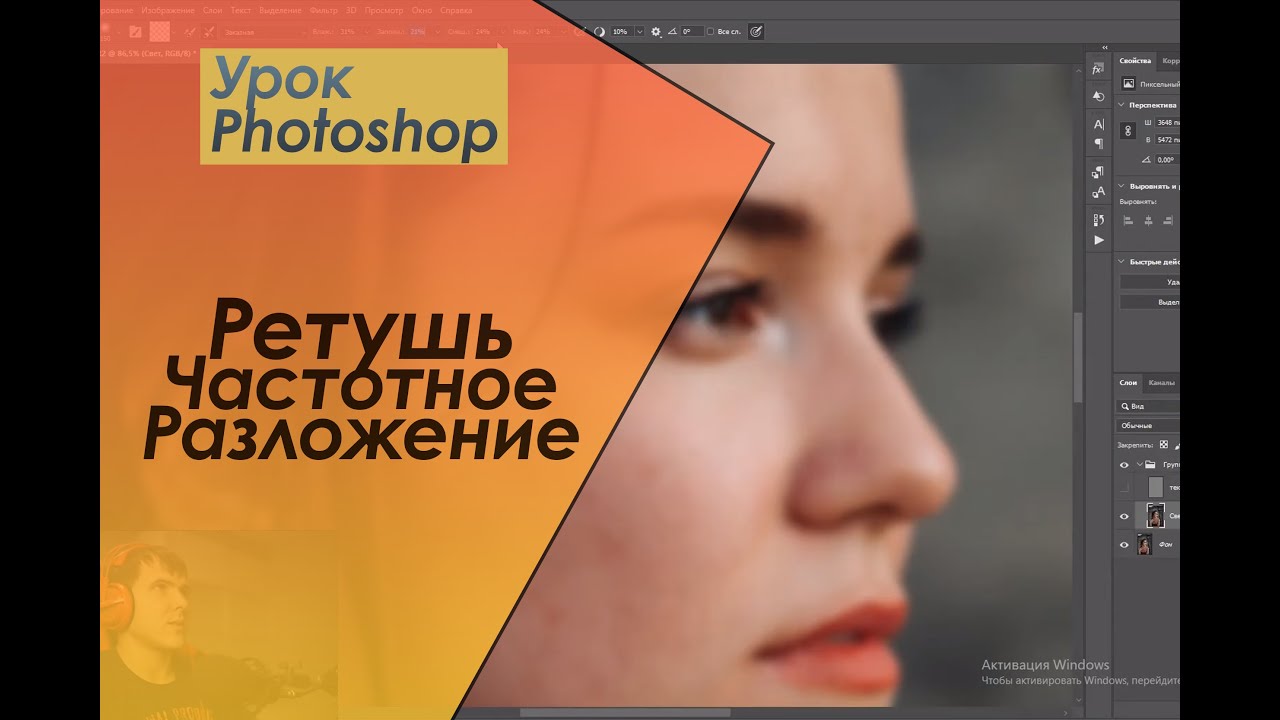Select the тек layer thumbnail

tap(1156, 488)
